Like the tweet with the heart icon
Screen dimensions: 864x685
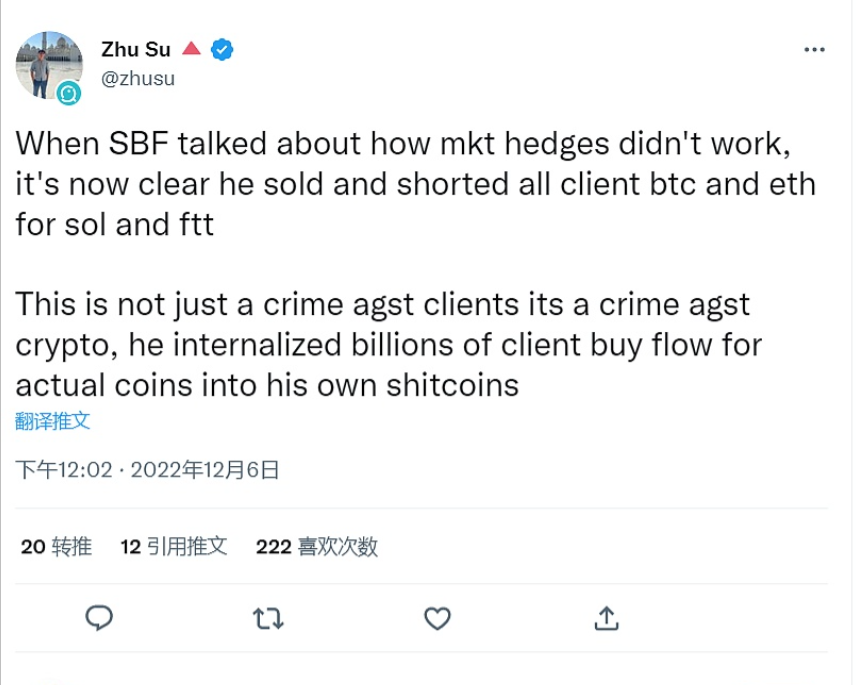tap(437, 619)
